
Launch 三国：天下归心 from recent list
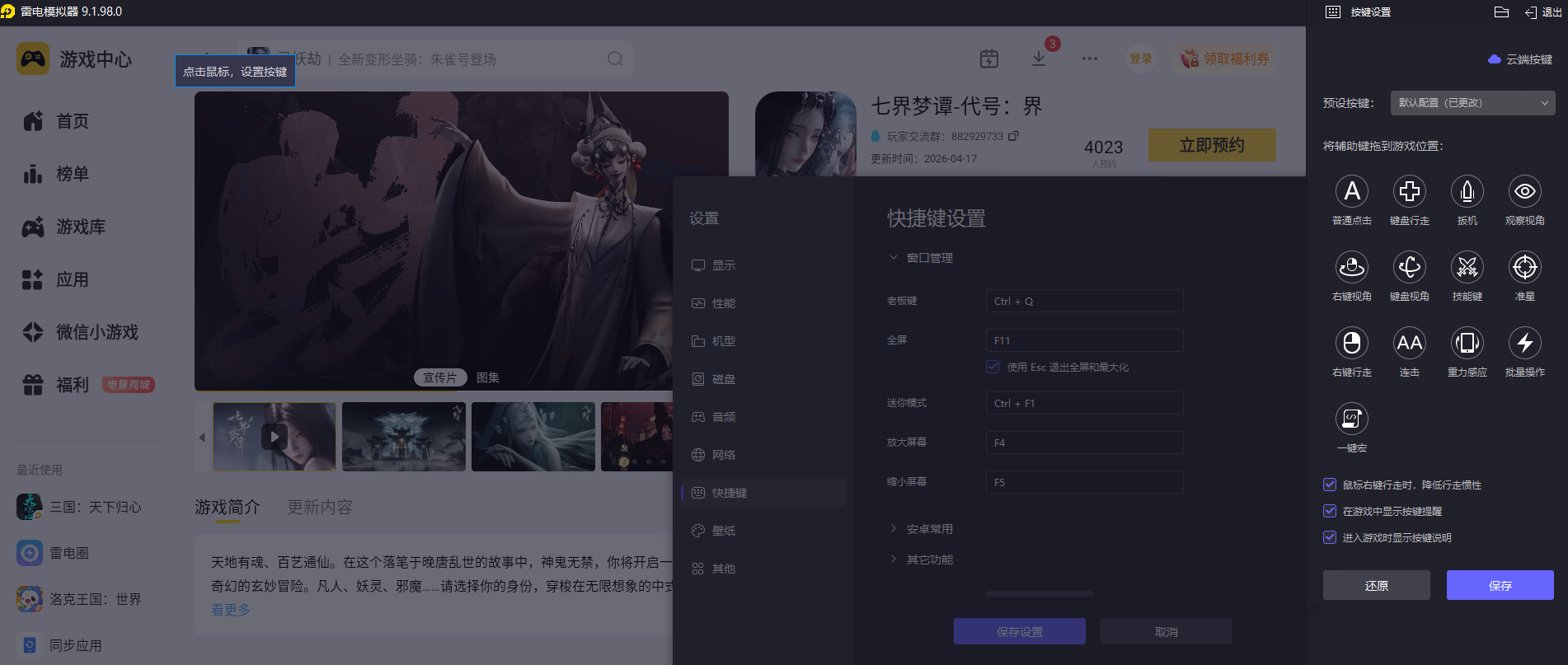pyautogui.click(x=79, y=507)
